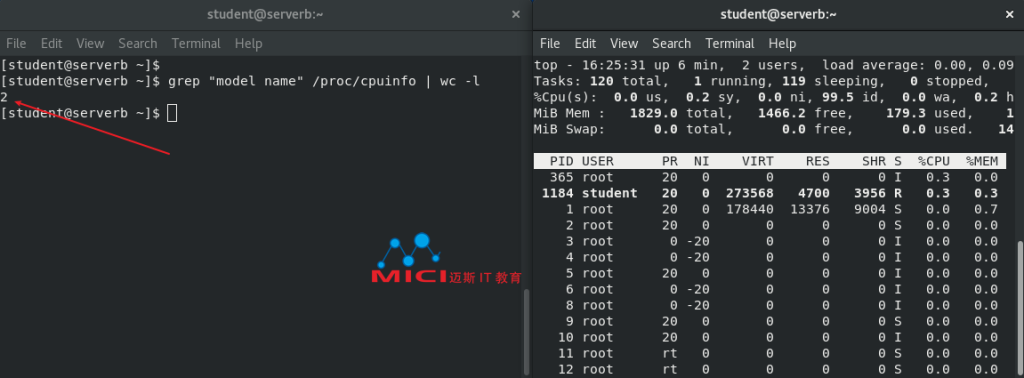Open Terminal menu in left terminal window
Screen dimensions: 1024x378
coord(196,44)
